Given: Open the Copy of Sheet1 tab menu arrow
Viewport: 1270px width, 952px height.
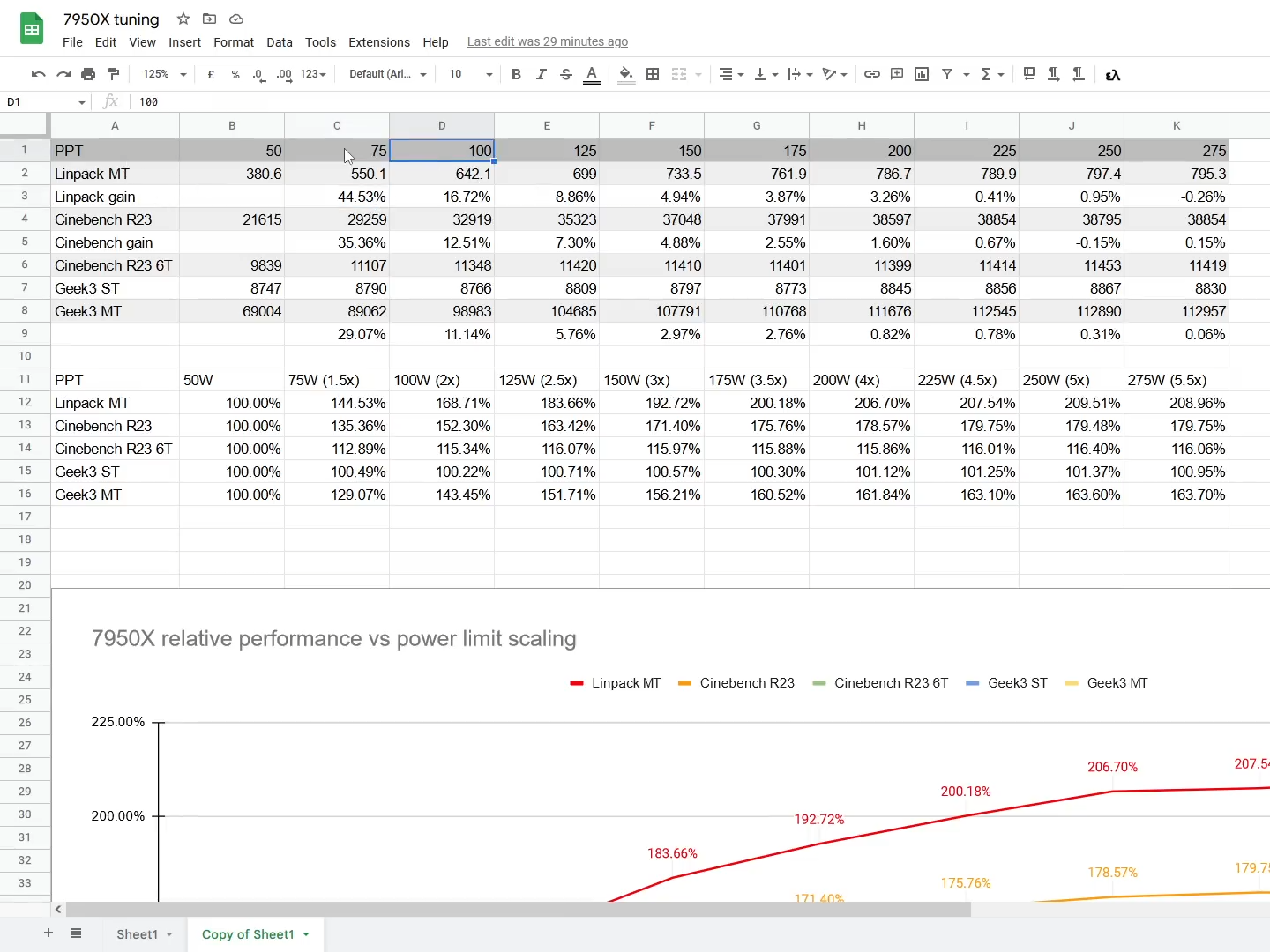Looking at the screenshot, I should 306,934.
